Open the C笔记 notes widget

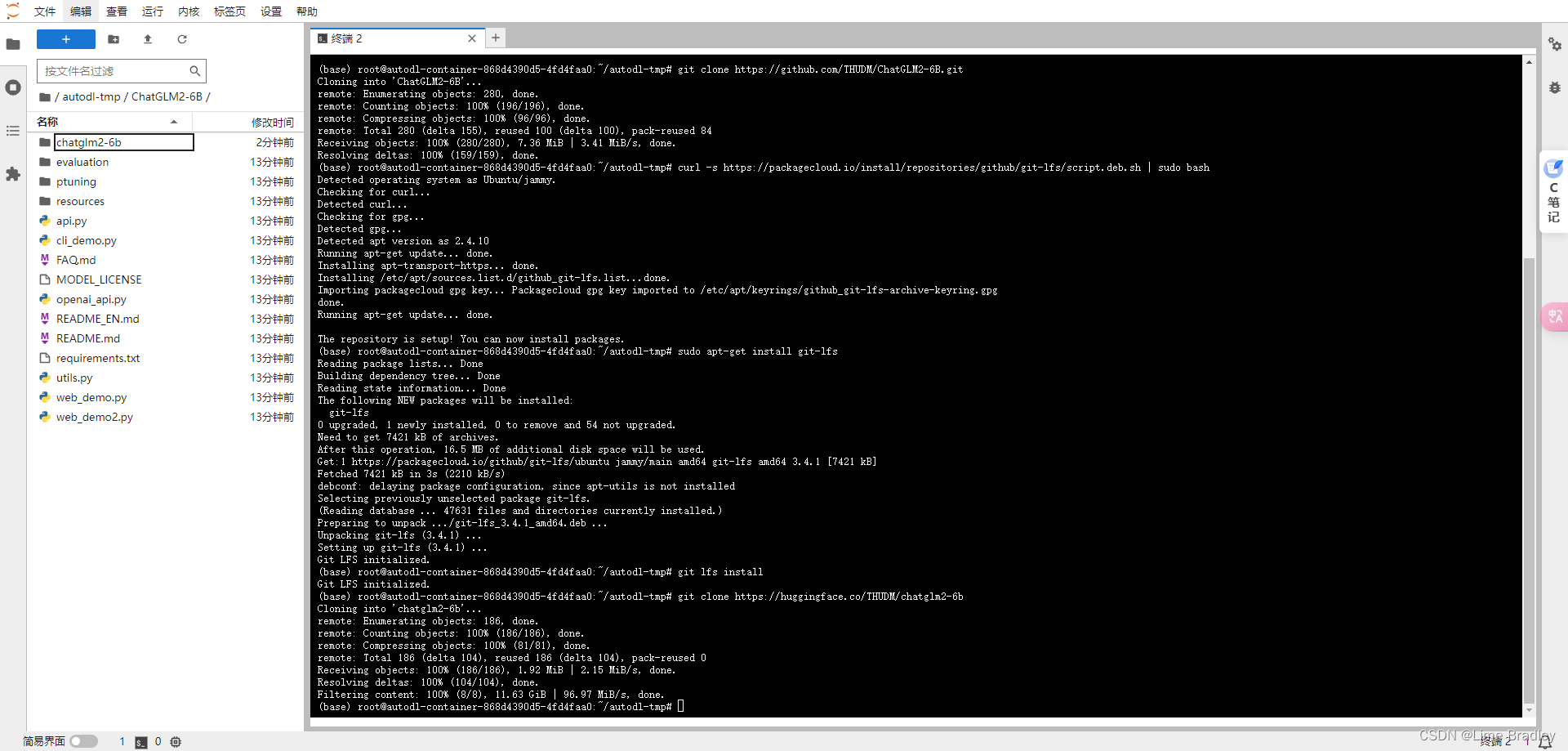click(1553, 192)
